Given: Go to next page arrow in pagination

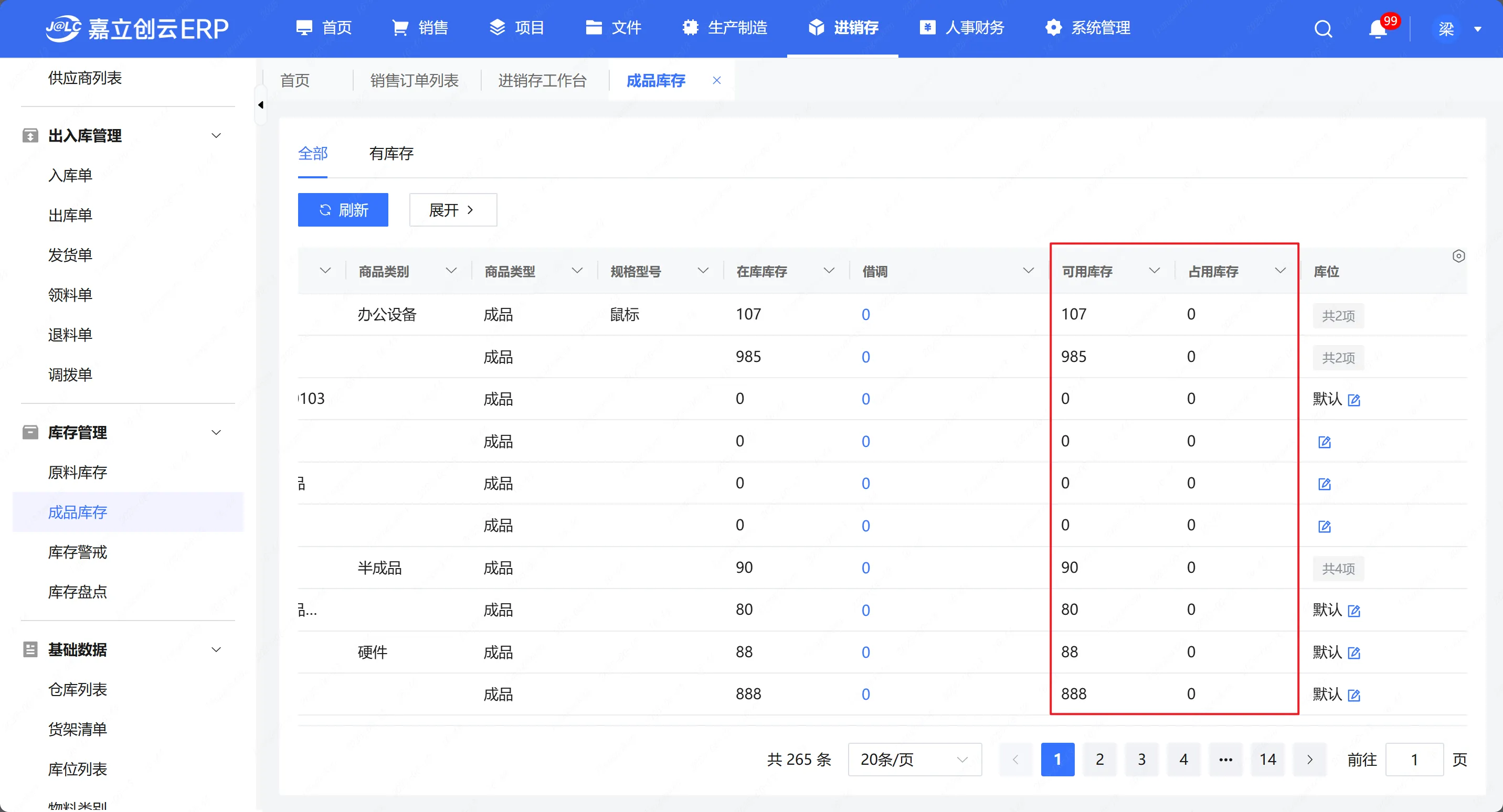Looking at the screenshot, I should tap(1310, 760).
